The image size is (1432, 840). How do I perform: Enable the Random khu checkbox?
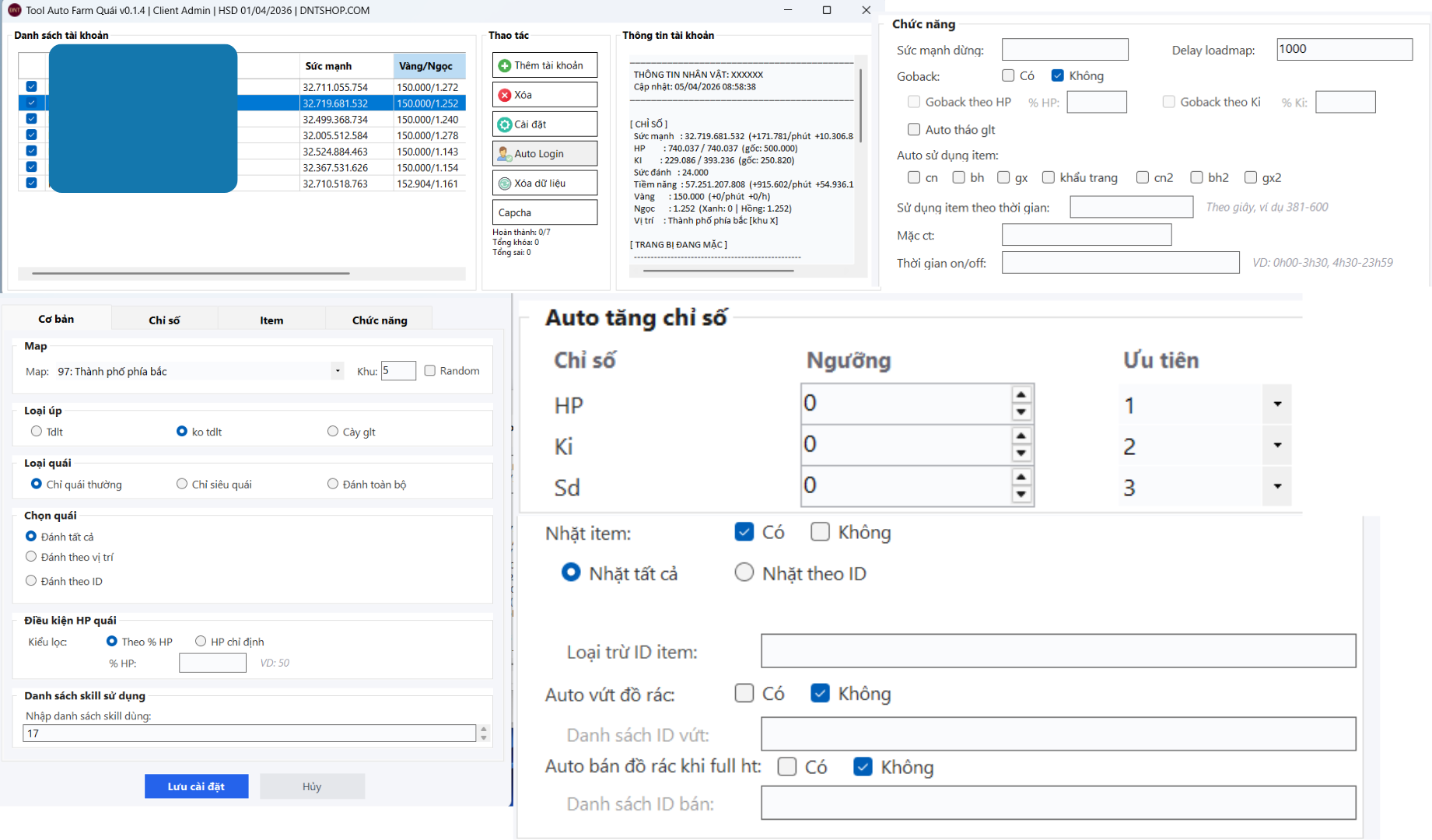(x=430, y=371)
